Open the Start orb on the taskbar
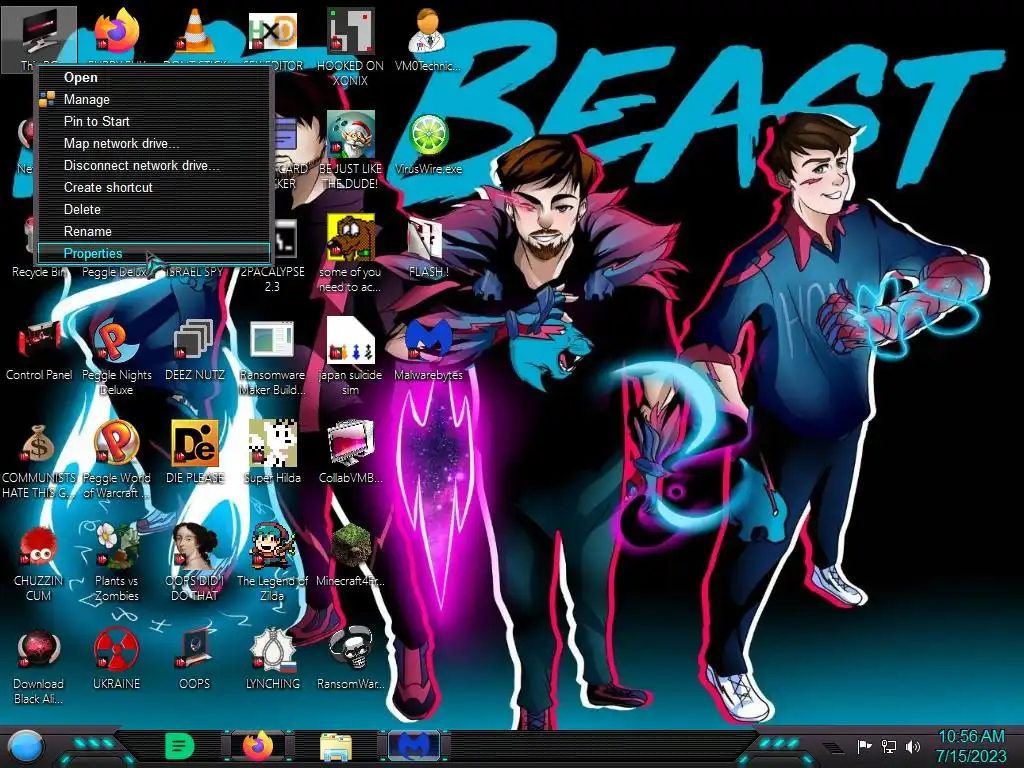 point(26,746)
